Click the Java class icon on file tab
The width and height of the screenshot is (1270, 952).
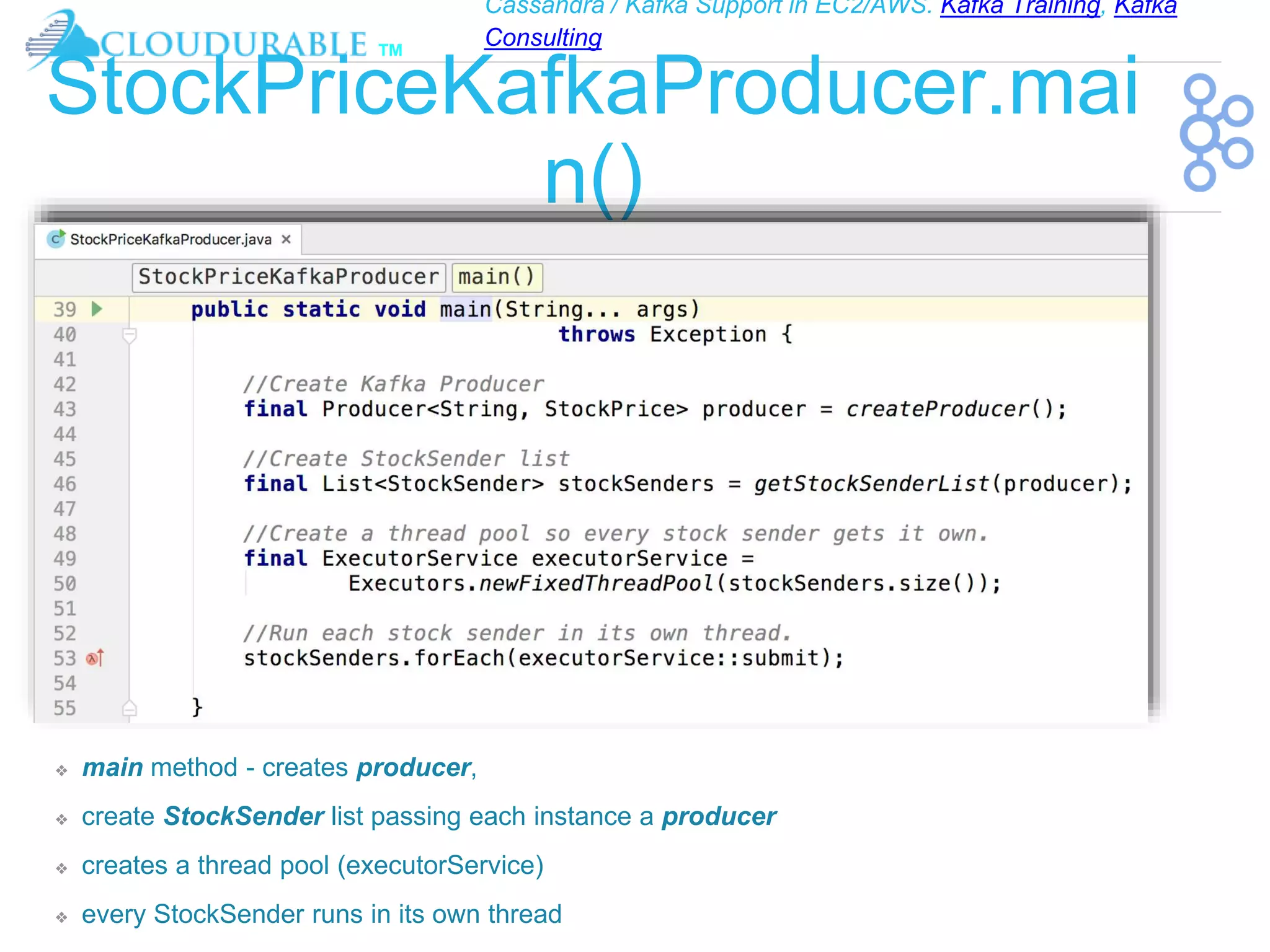tap(56, 239)
